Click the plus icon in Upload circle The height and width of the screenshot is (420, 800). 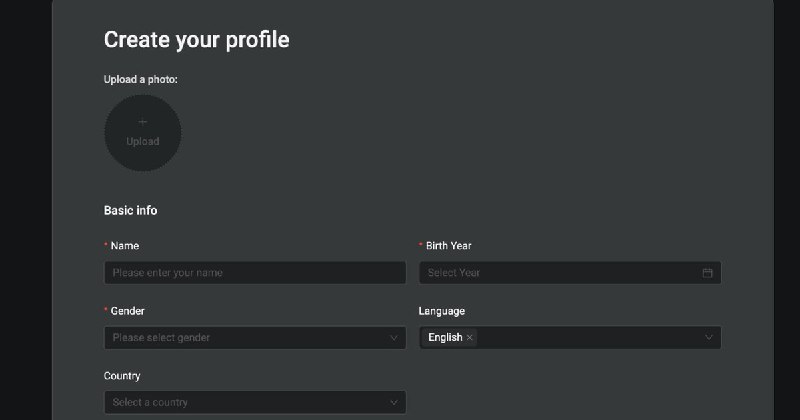click(143, 122)
